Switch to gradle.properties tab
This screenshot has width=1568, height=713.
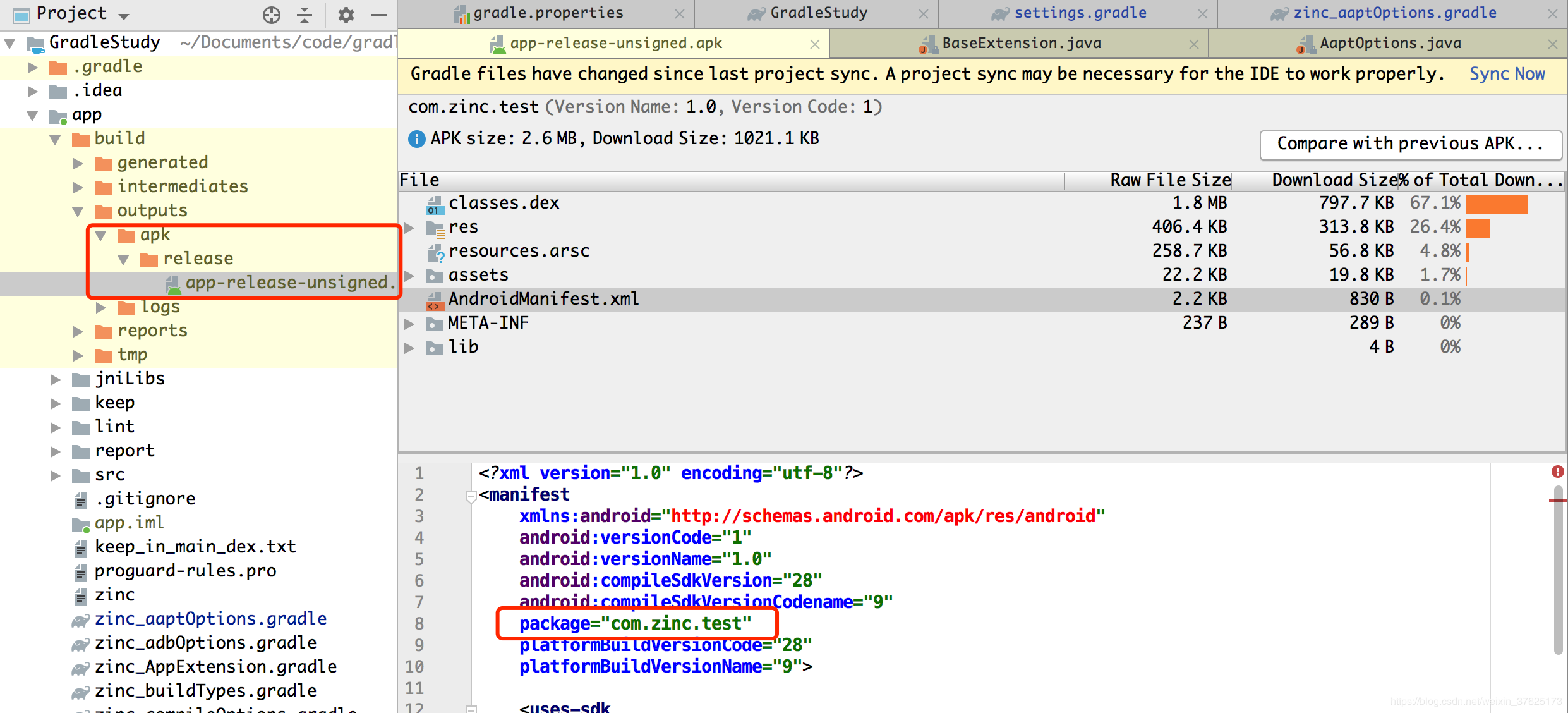pyautogui.click(x=547, y=13)
